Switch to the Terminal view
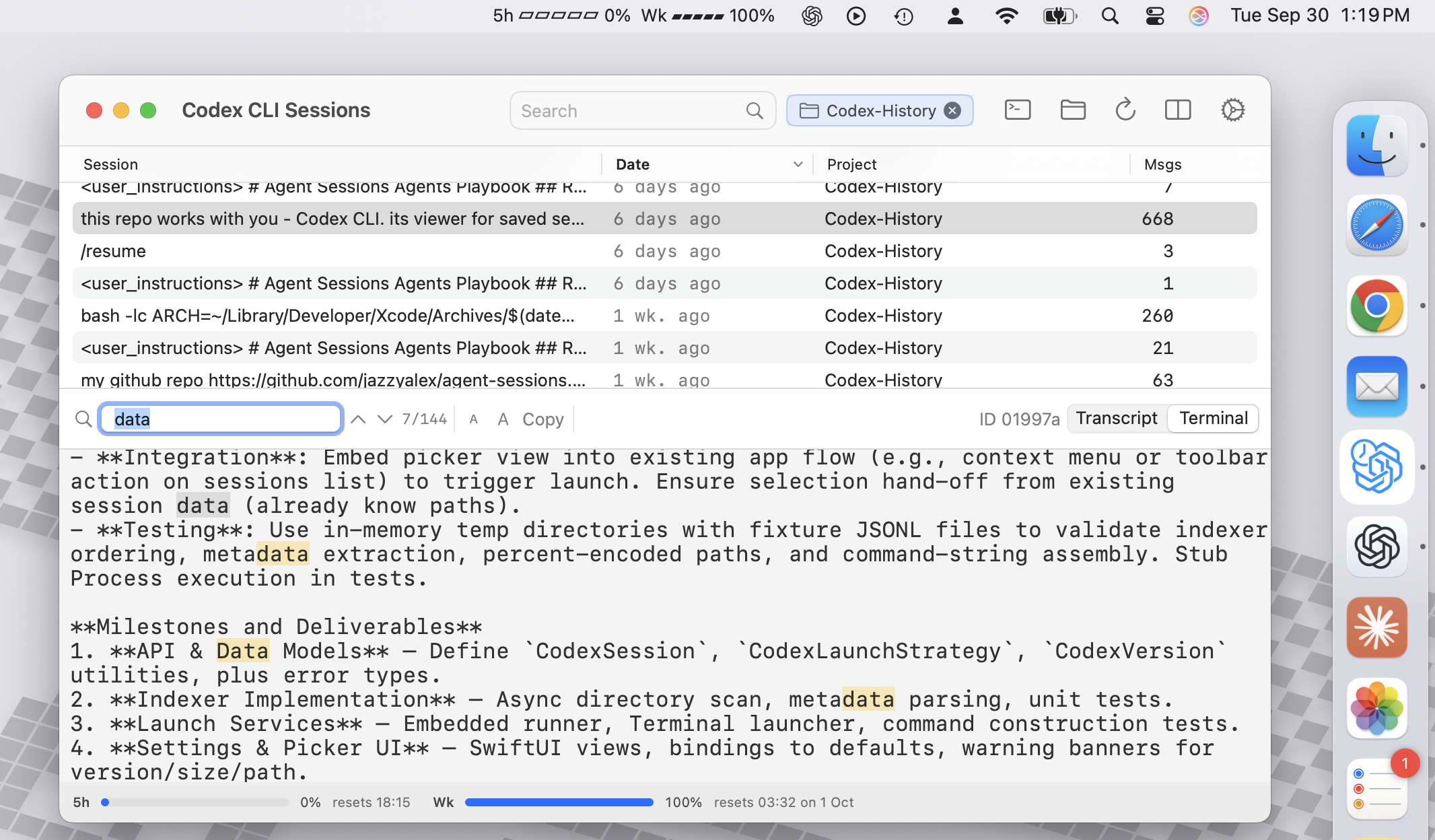Image resolution: width=1435 pixels, height=840 pixels. point(1214,419)
